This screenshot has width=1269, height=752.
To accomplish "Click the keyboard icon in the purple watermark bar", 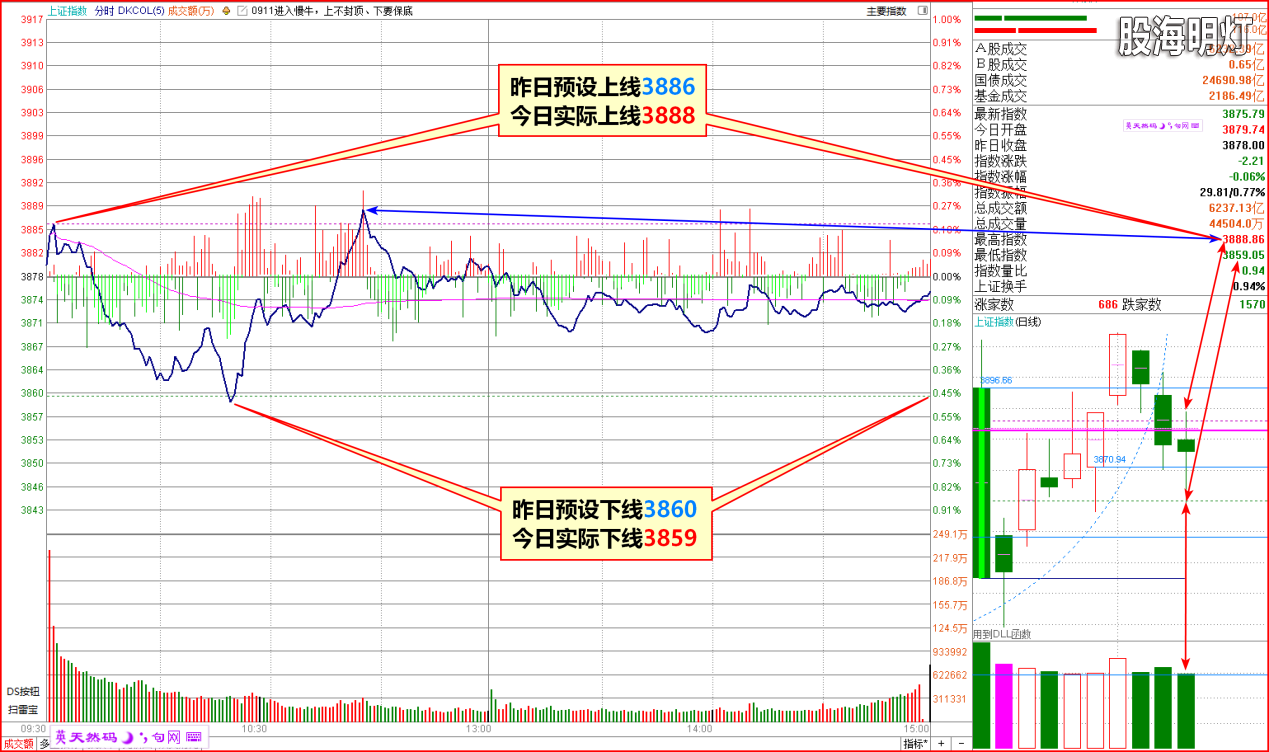I will [193, 737].
